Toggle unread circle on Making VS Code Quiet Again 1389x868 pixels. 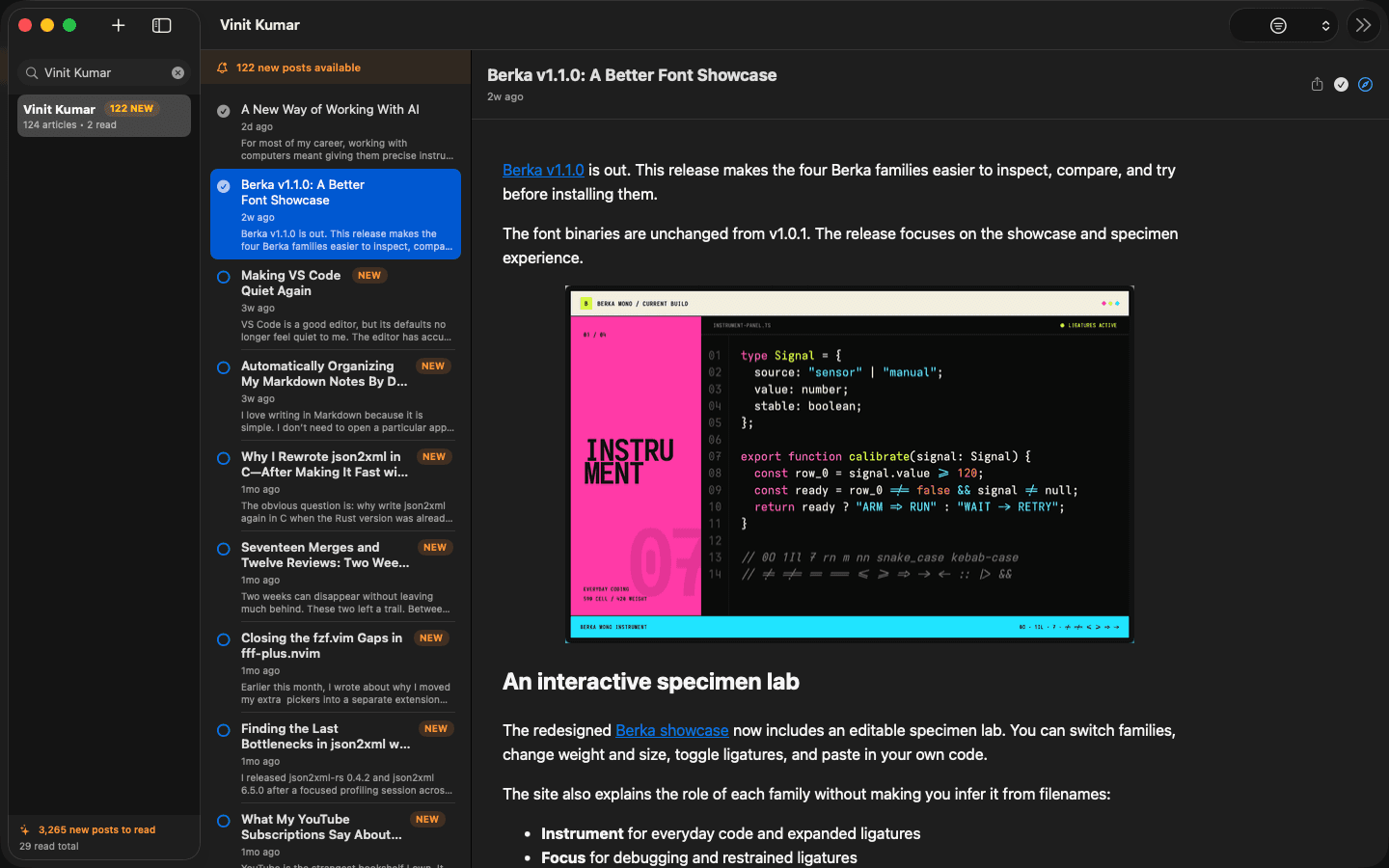223,277
